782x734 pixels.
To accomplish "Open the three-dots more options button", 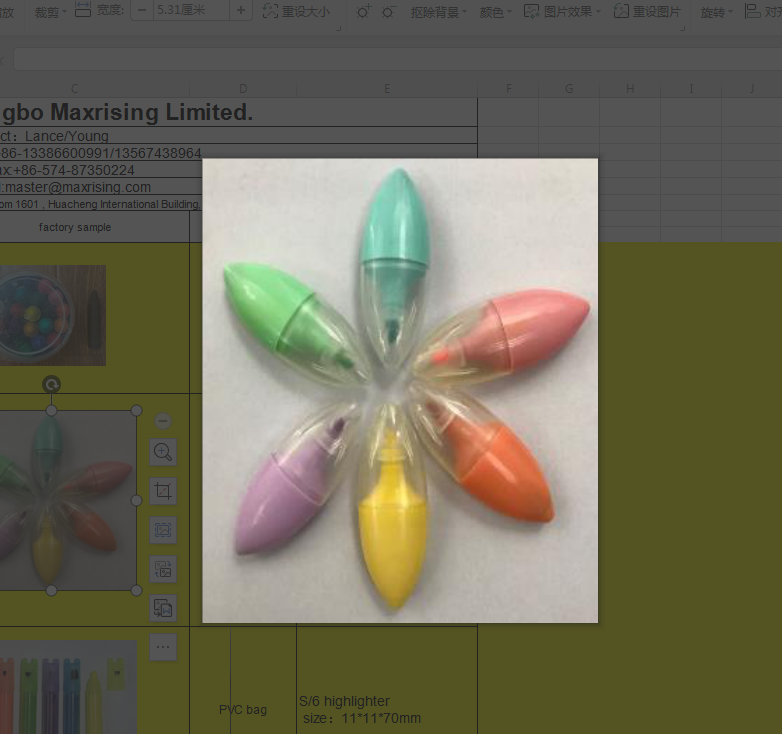I will click(x=163, y=647).
